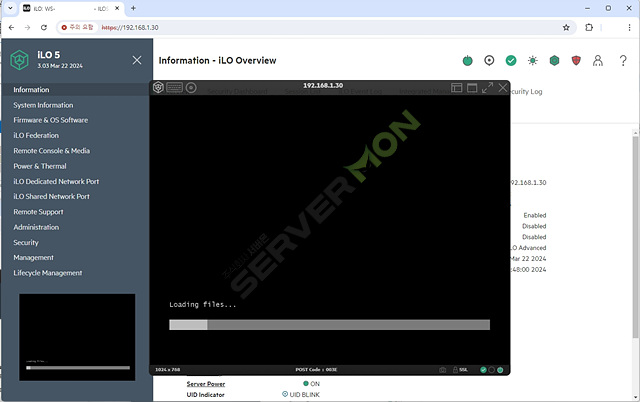Open System Information in sidebar
Viewport: 640px width, 402px height.
click(x=43, y=105)
